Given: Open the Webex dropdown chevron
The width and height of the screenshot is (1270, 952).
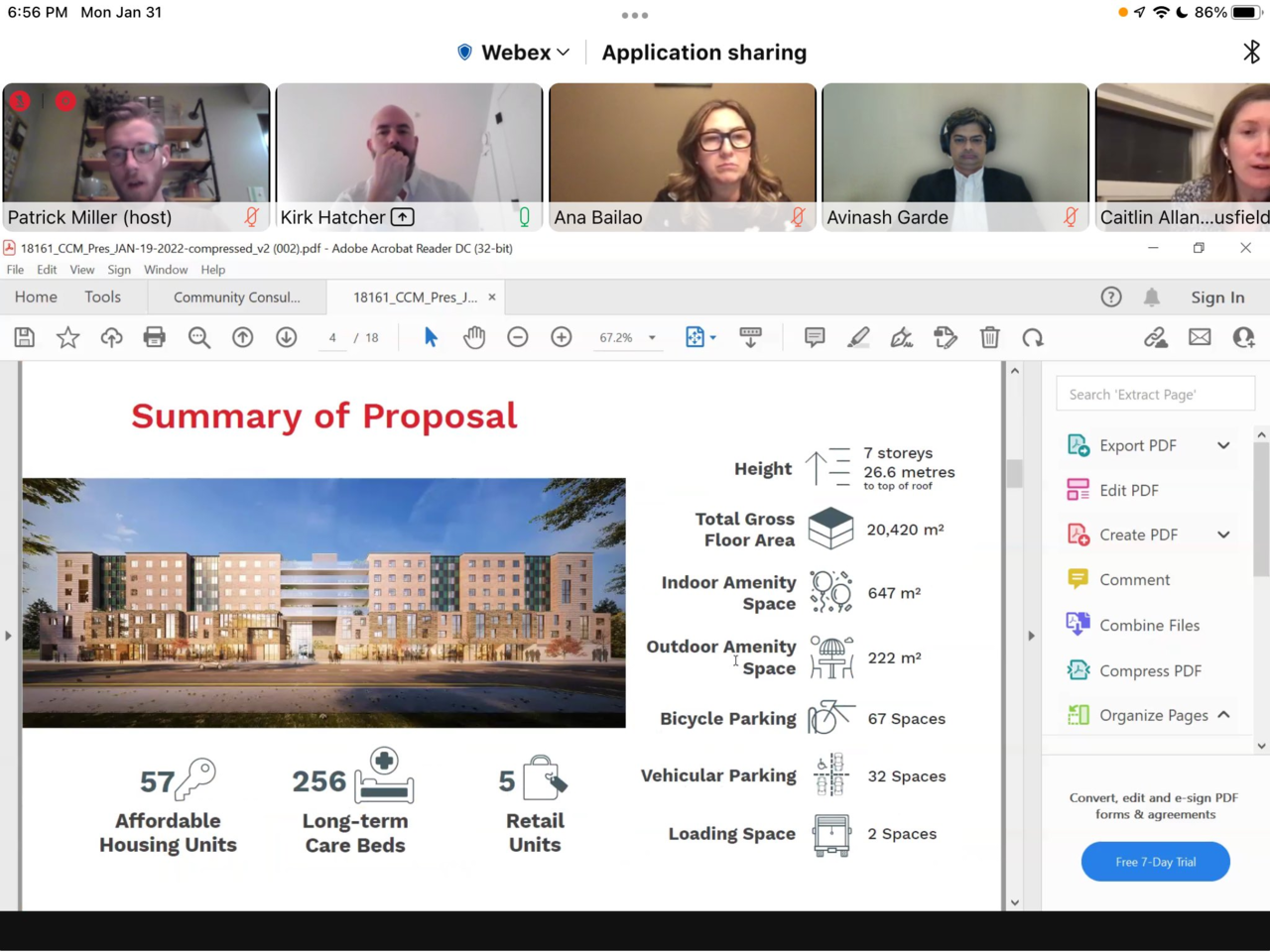Looking at the screenshot, I should pos(564,53).
